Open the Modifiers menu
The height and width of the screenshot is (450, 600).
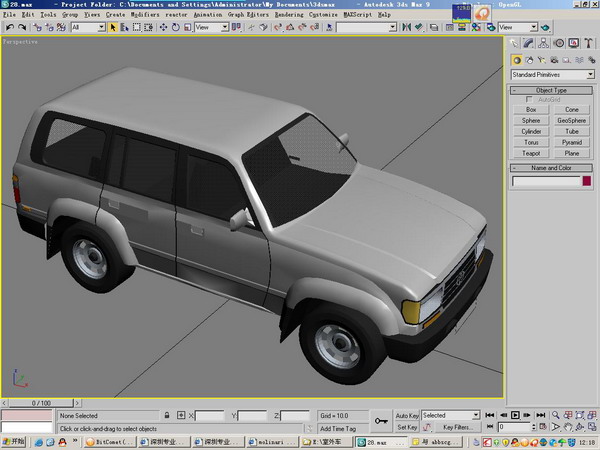(x=144, y=16)
